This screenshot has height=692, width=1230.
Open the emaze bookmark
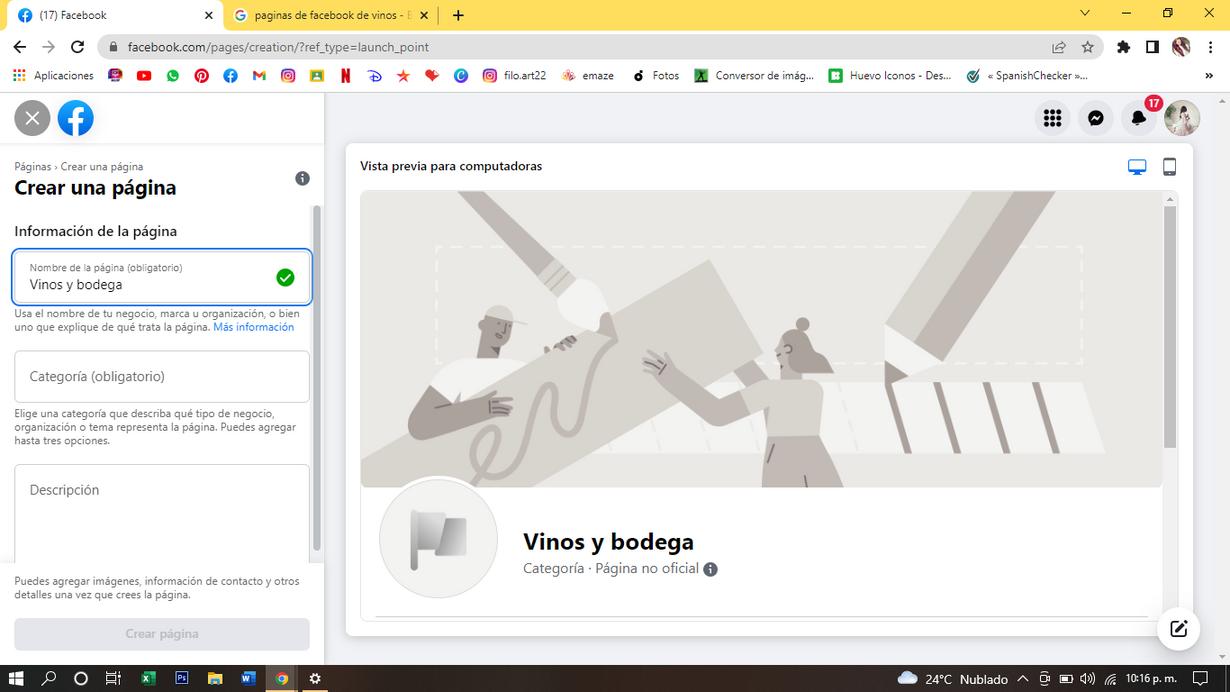pyautogui.click(x=588, y=76)
